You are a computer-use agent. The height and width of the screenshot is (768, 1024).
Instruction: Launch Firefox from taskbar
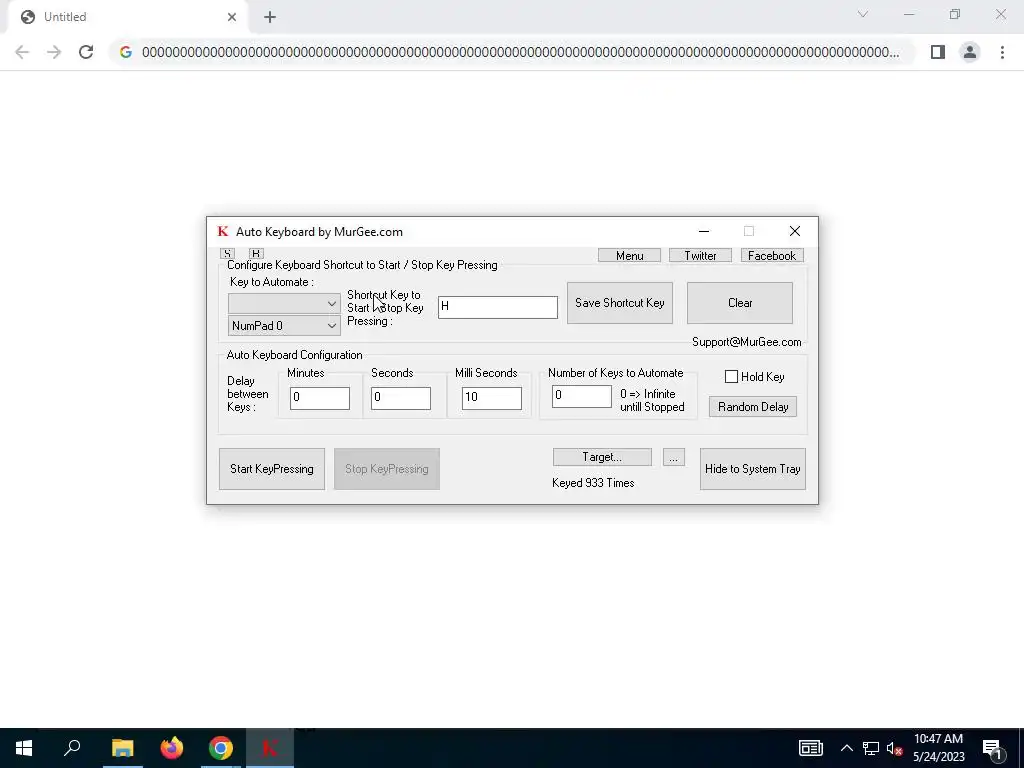click(172, 748)
